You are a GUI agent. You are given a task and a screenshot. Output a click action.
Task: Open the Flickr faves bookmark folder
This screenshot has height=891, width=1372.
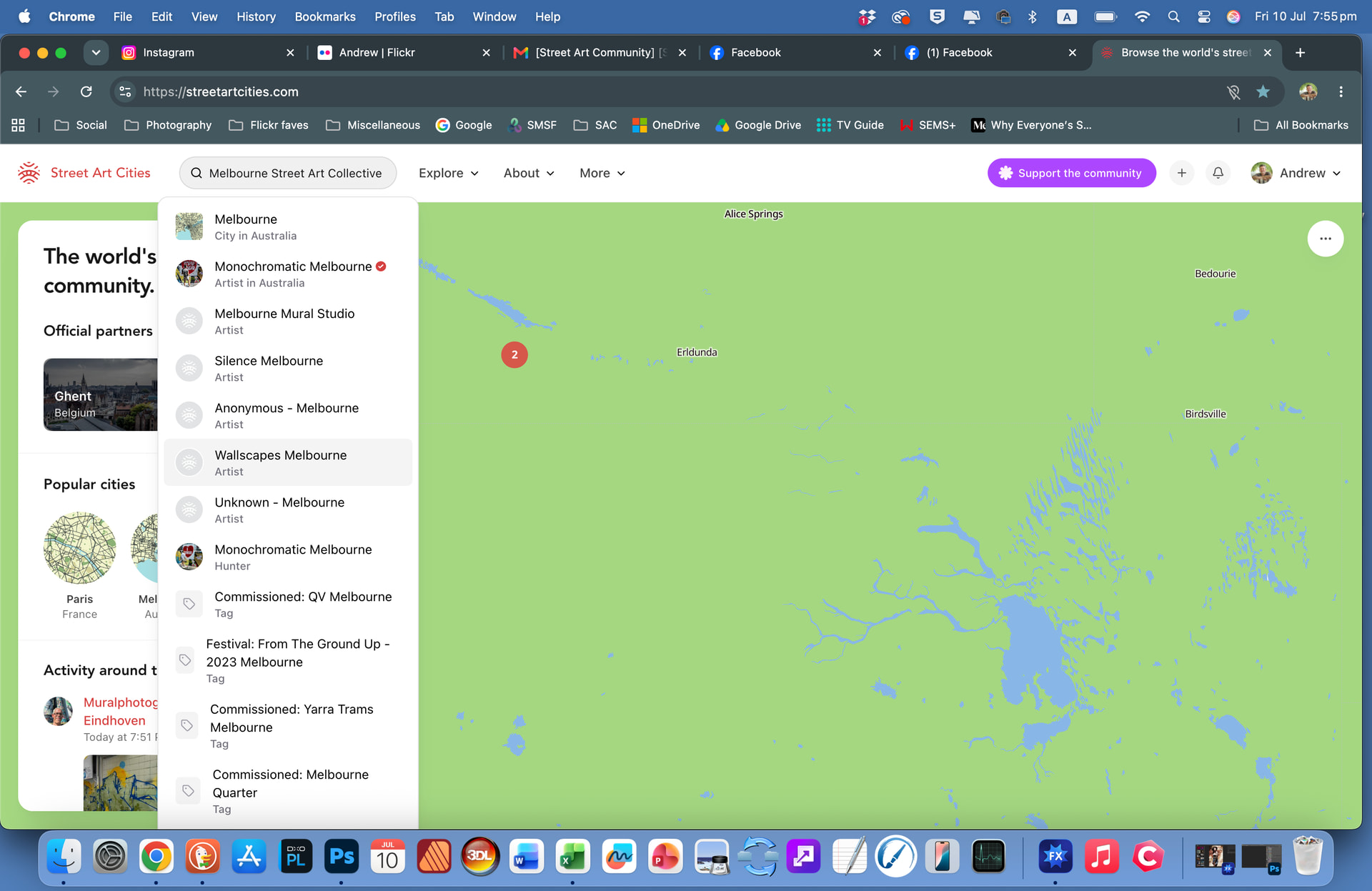pos(269,125)
